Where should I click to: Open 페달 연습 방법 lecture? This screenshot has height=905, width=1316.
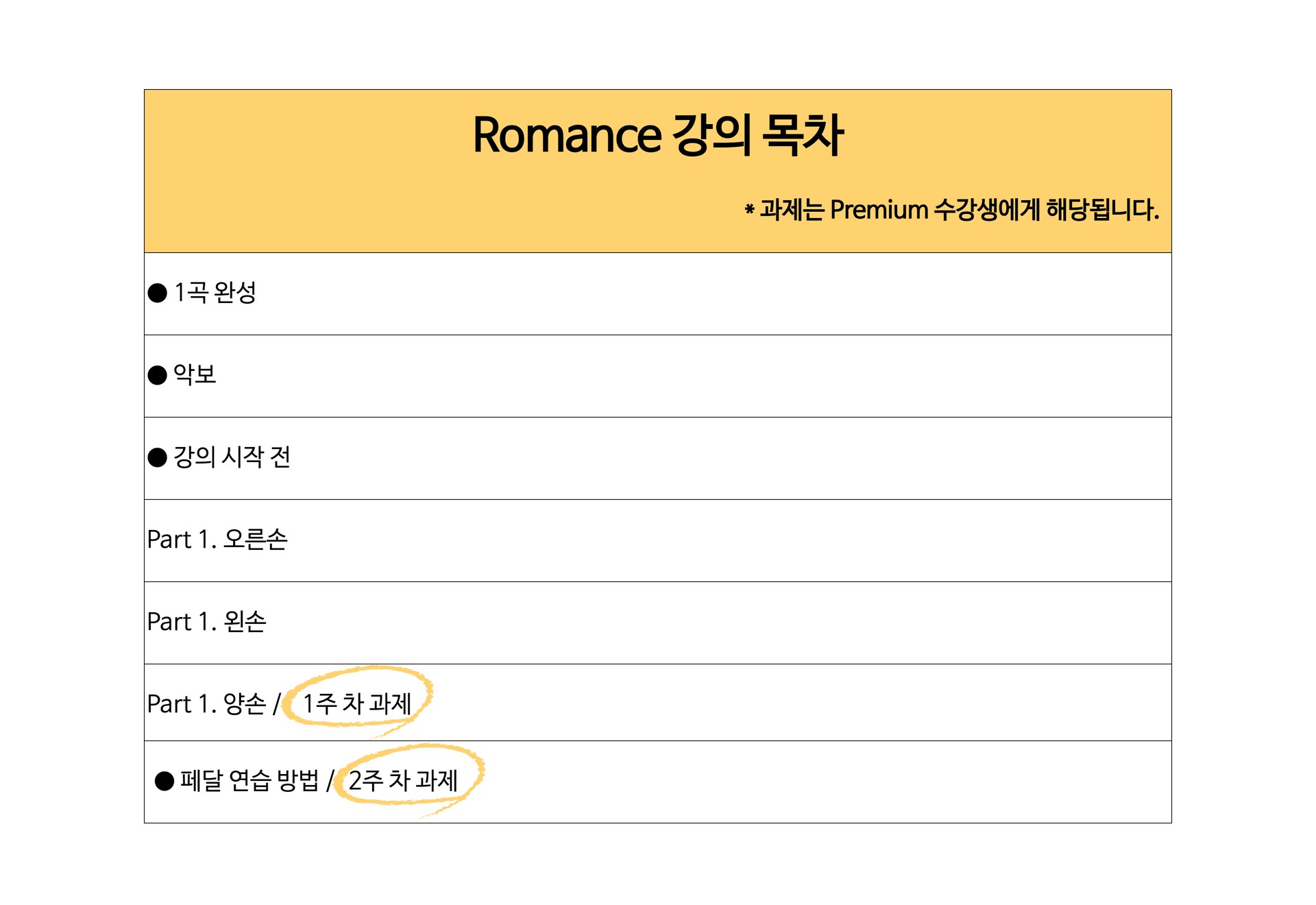(658, 782)
